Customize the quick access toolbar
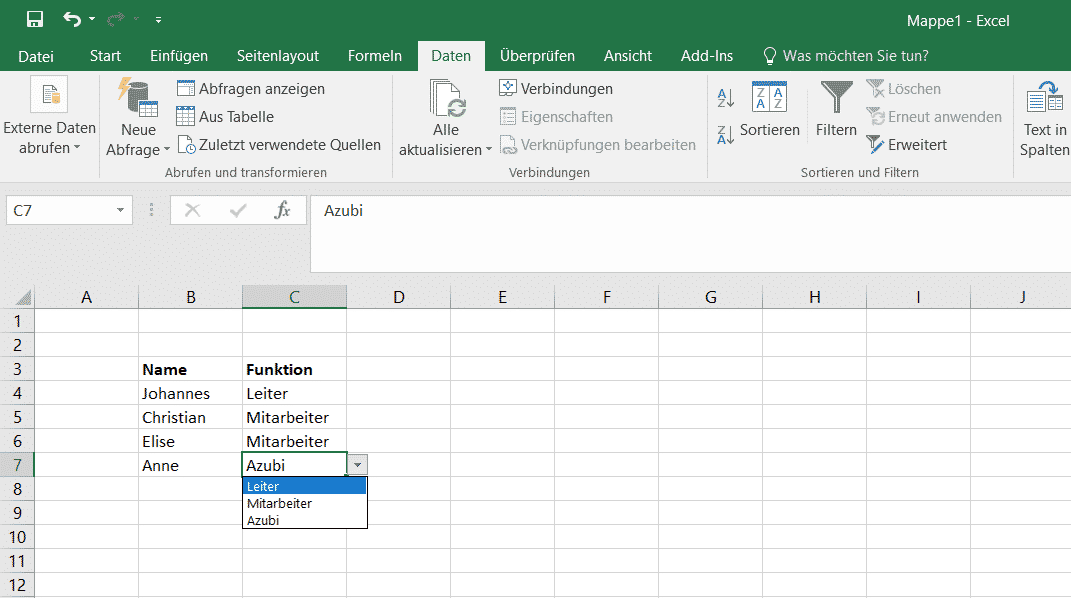This screenshot has height=598, width=1071. click(158, 20)
